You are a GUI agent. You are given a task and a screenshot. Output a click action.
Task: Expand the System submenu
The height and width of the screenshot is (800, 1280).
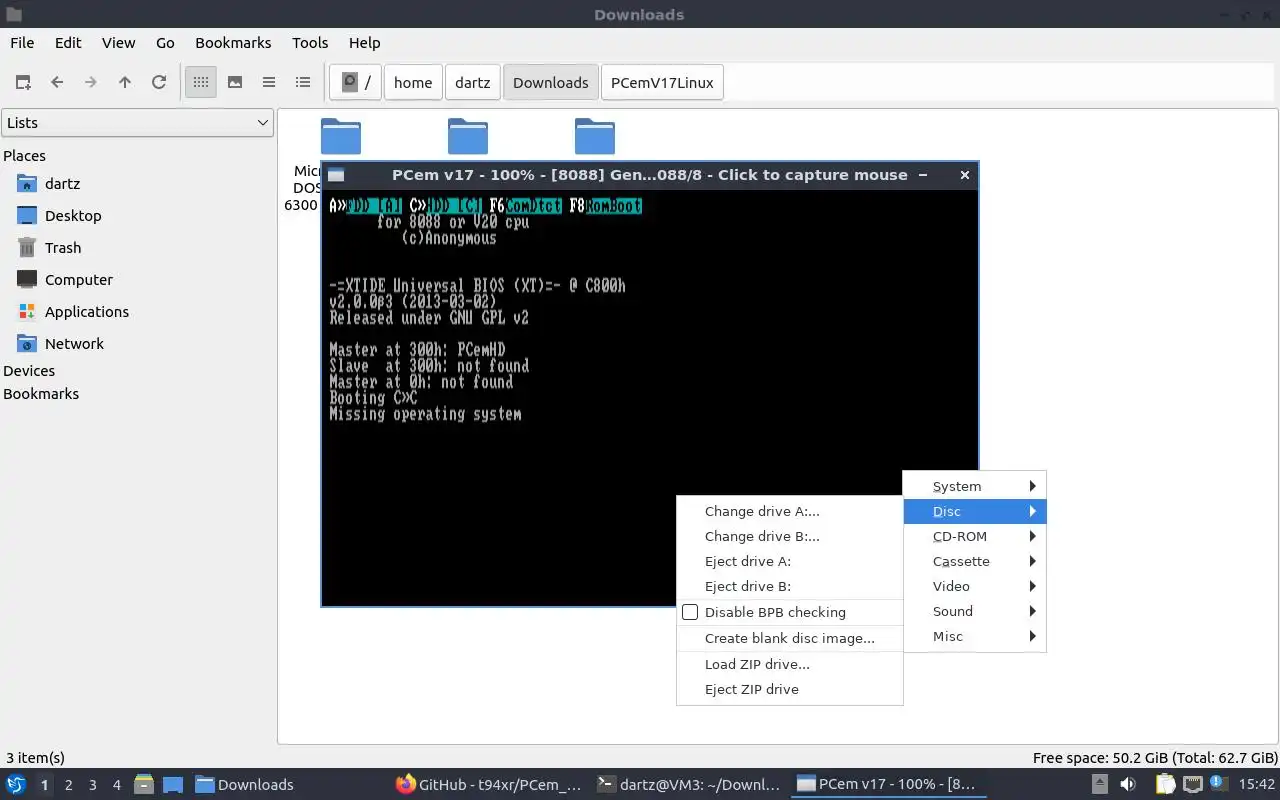tap(975, 486)
